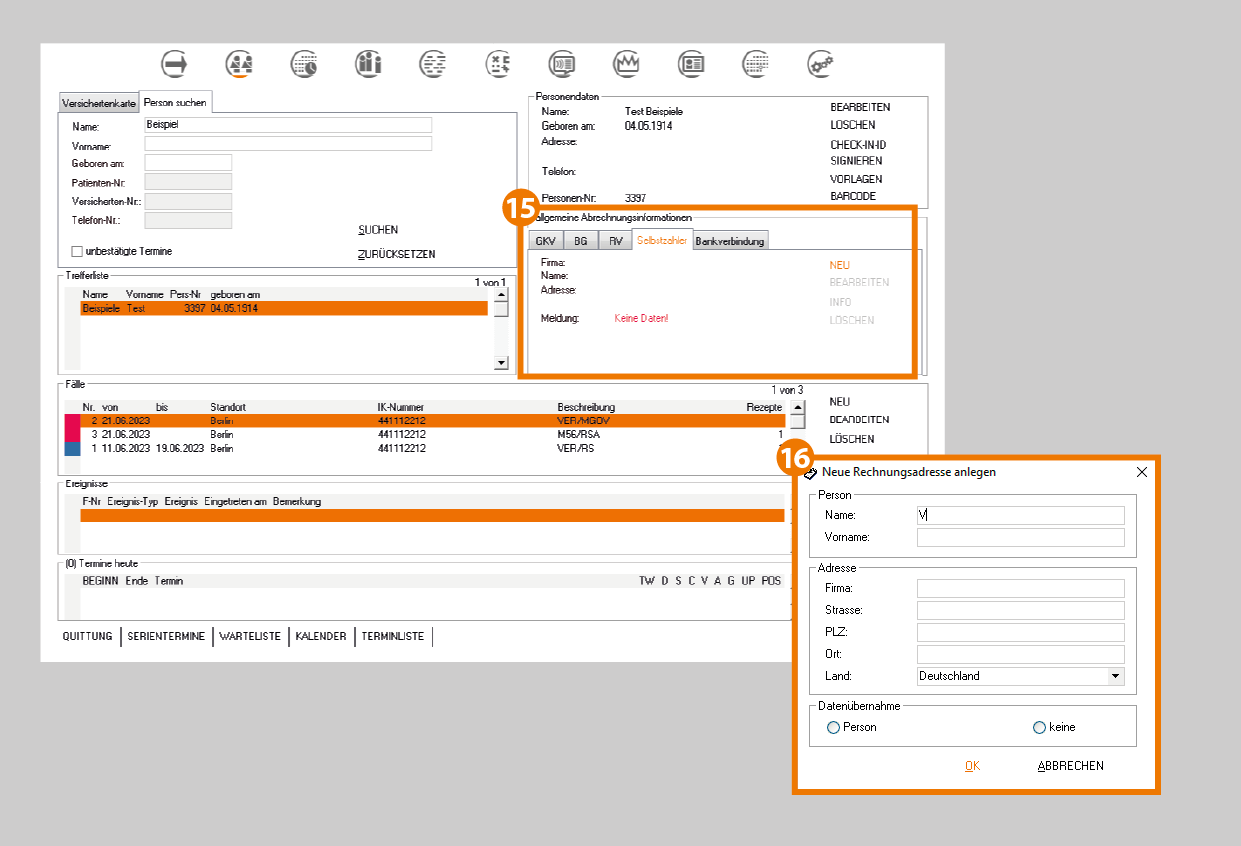Click the bar chart statistics icon

click(x=369, y=64)
